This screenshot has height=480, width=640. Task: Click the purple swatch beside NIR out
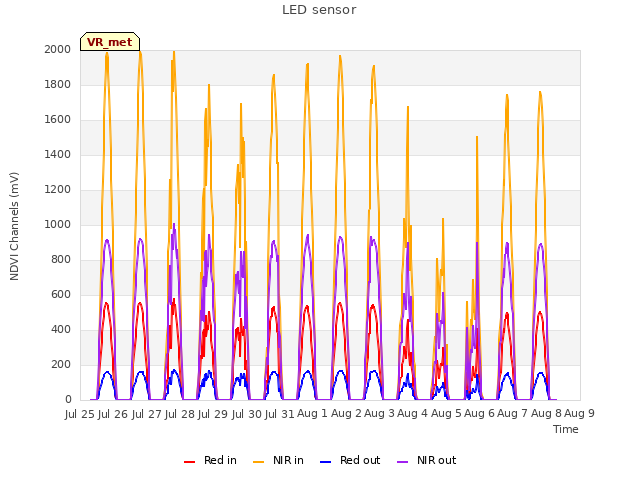[x=402, y=462]
